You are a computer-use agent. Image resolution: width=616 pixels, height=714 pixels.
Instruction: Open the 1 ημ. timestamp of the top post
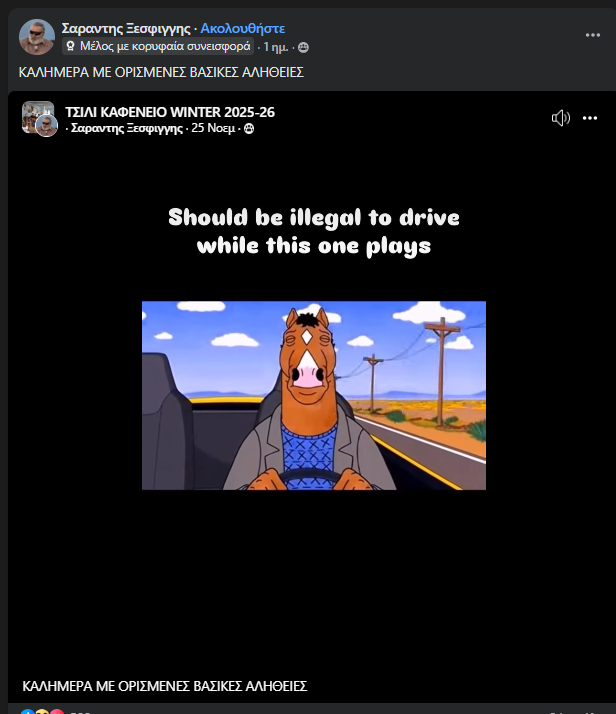pos(276,47)
